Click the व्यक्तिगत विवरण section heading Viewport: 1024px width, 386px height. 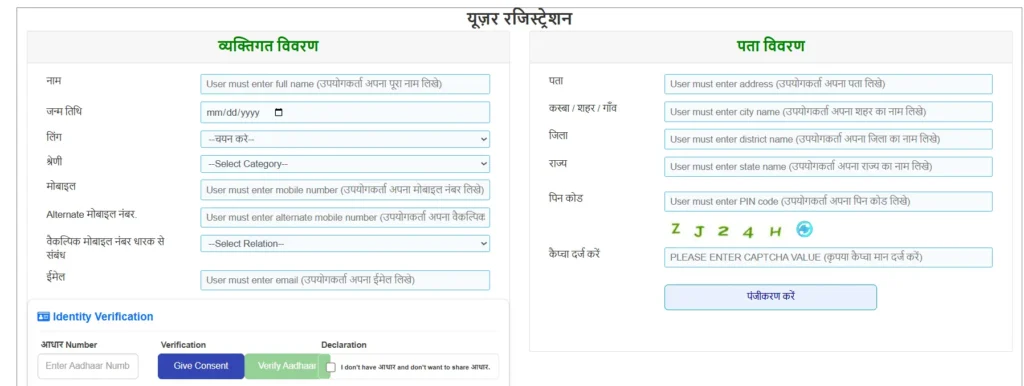point(268,46)
